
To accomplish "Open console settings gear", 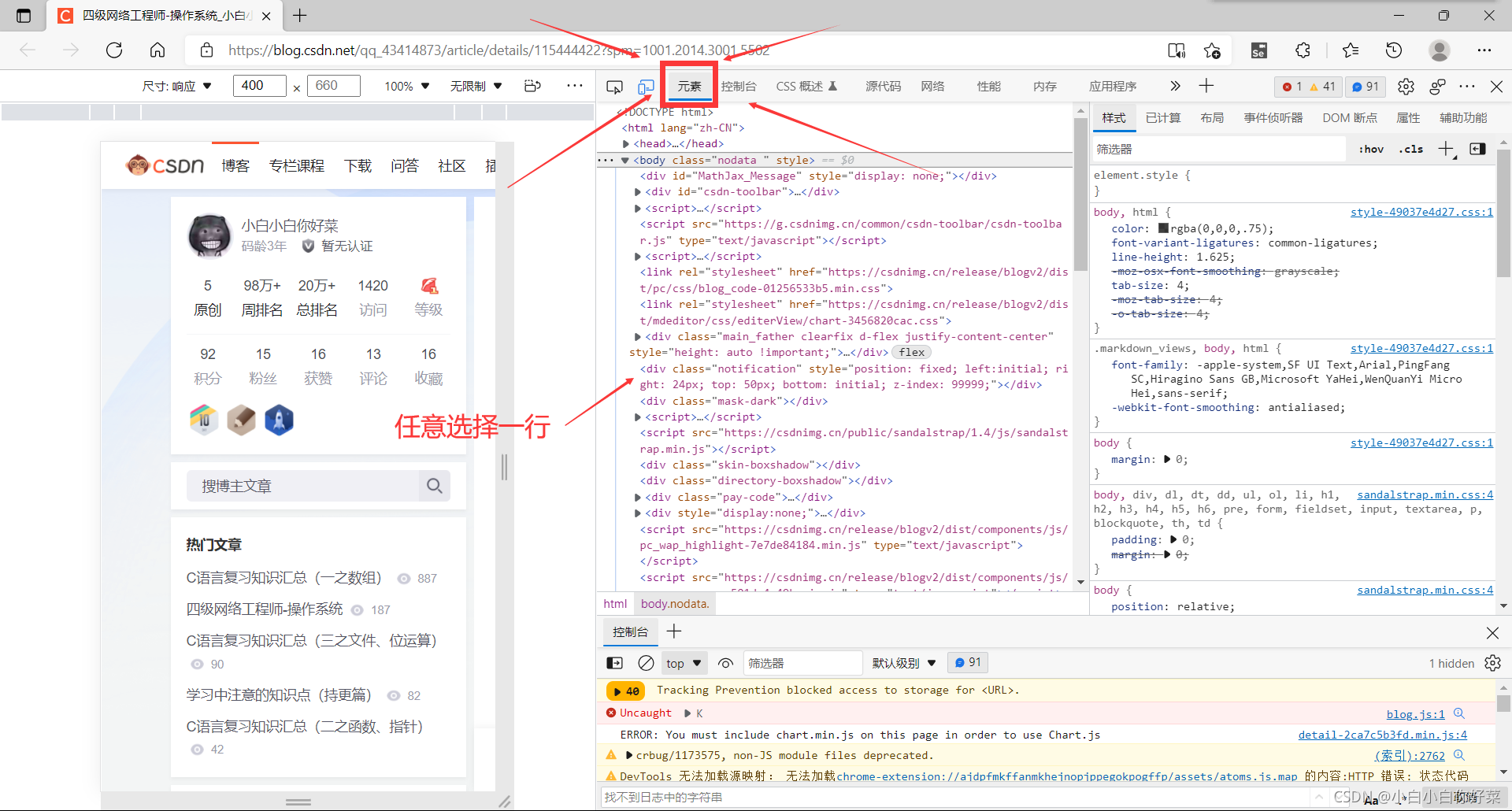I will point(1492,663).
